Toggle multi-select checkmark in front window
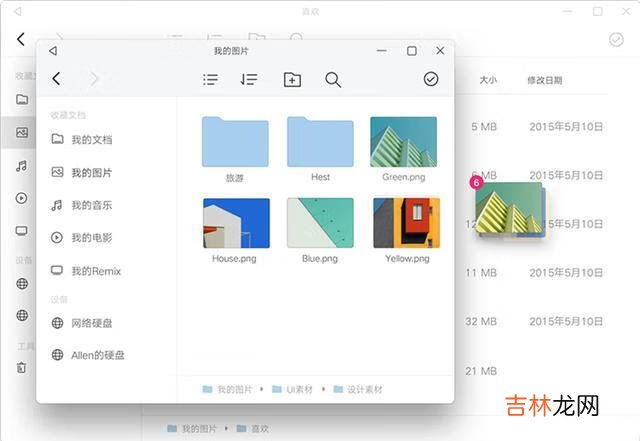Viewport: 640px width, 441px height. [x=431, y=79]
